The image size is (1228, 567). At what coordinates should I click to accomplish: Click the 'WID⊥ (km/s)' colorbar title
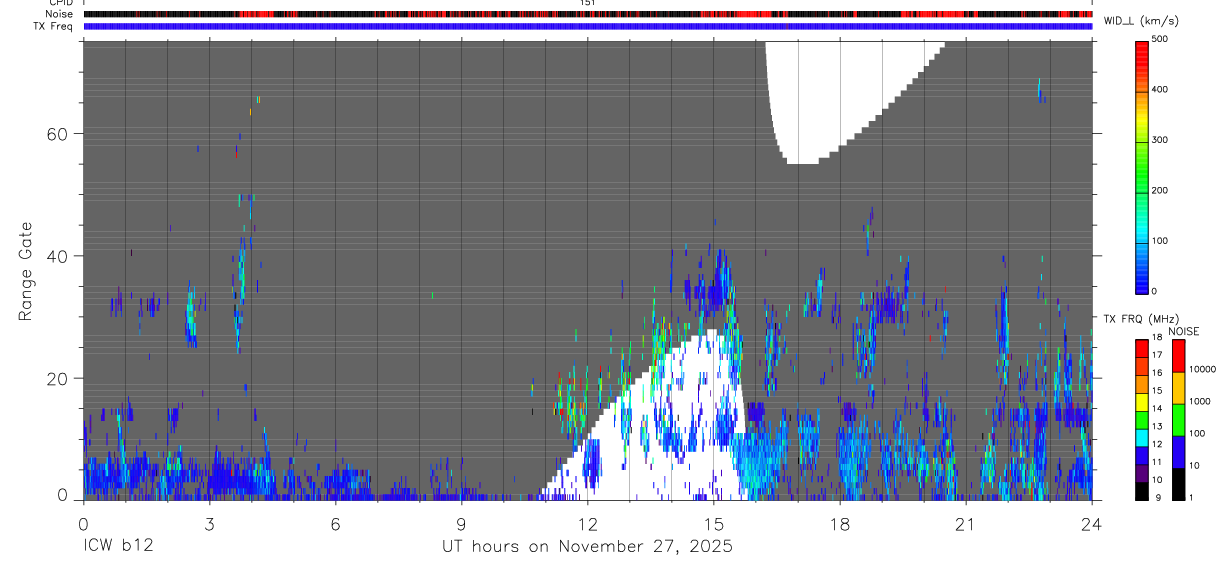(1143, 21)
